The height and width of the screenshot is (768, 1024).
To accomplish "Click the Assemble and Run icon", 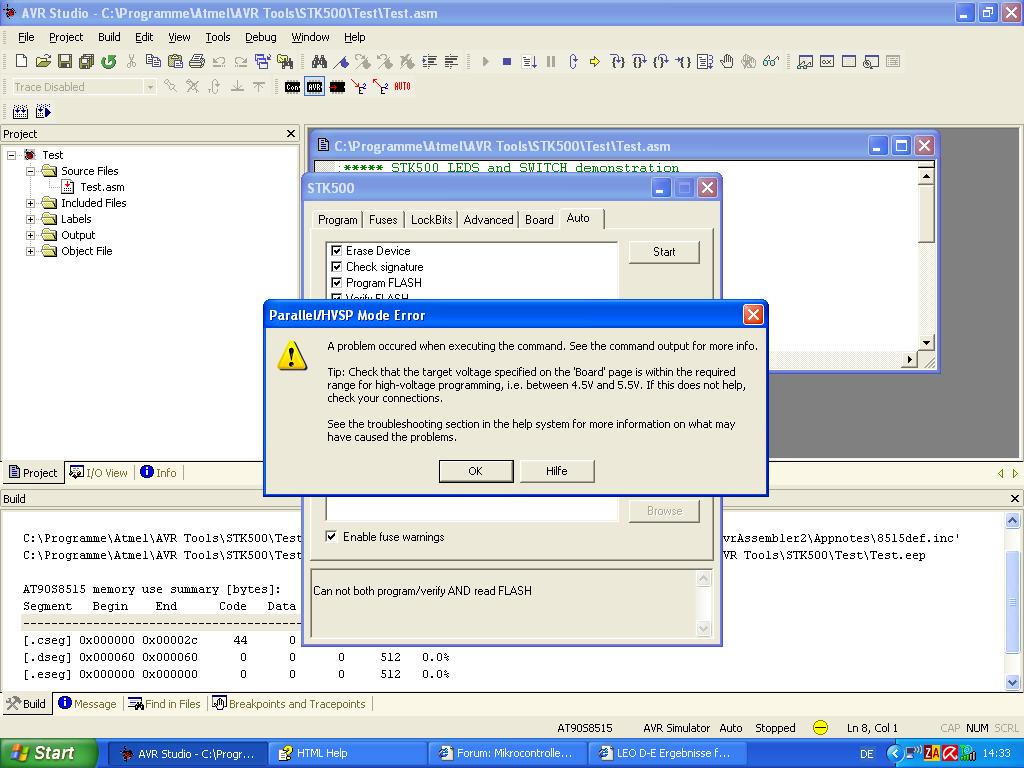I will pos(43,112).
